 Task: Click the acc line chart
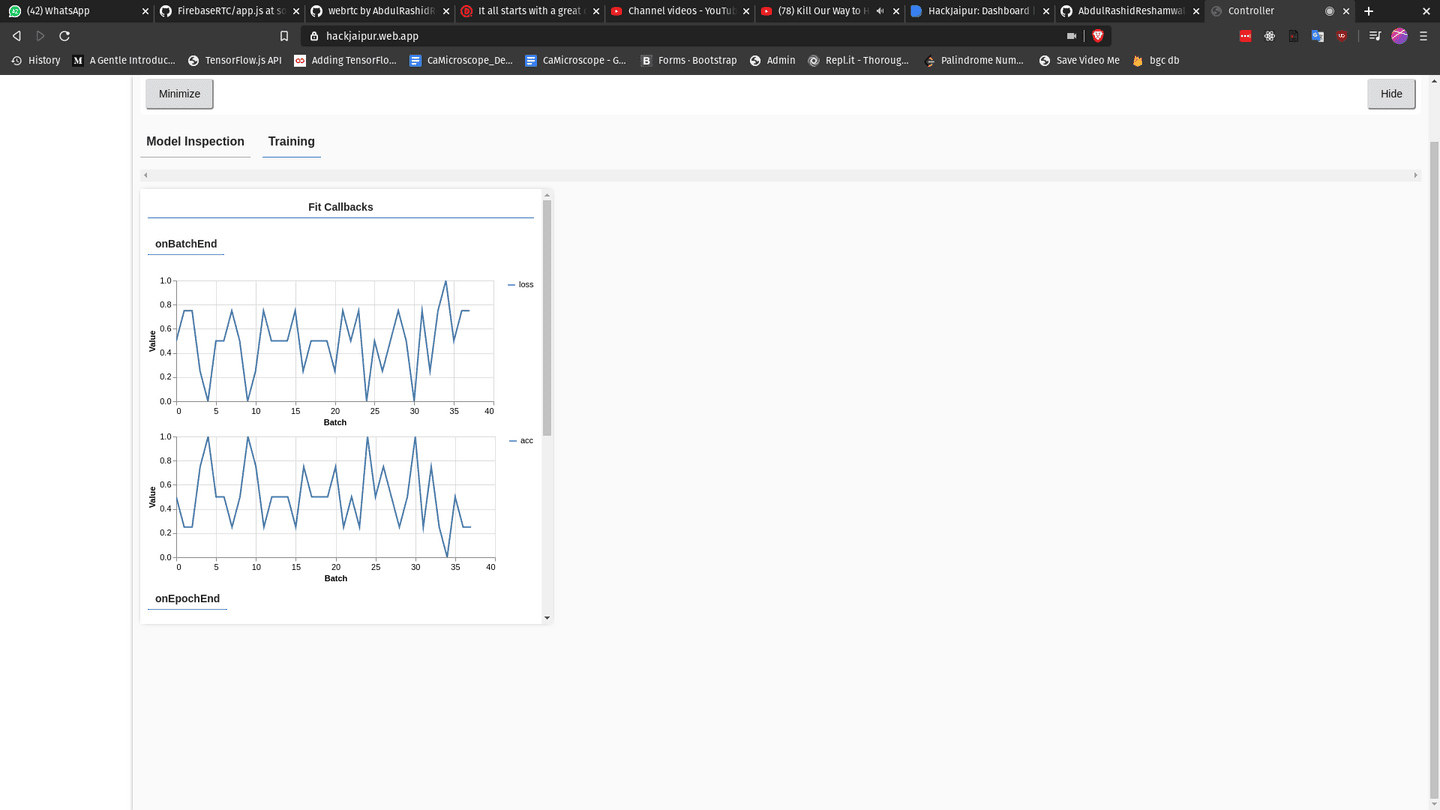(335, 497)
